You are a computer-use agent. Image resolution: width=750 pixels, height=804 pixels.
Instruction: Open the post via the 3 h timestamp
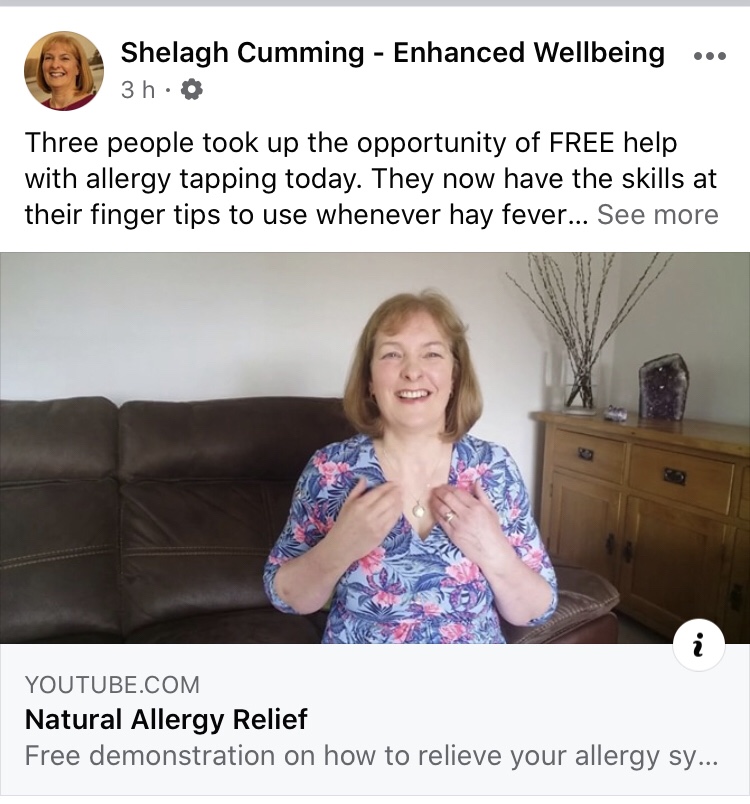[137, 90]
